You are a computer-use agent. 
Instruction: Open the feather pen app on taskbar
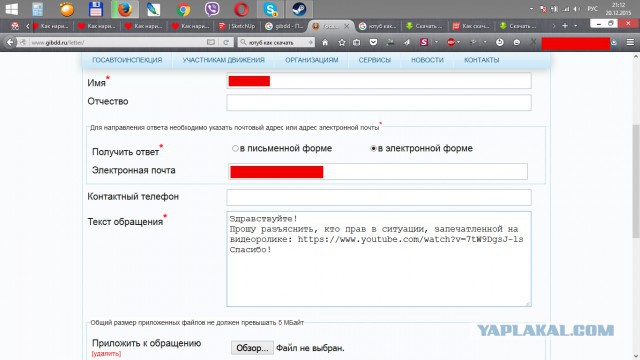153,9
